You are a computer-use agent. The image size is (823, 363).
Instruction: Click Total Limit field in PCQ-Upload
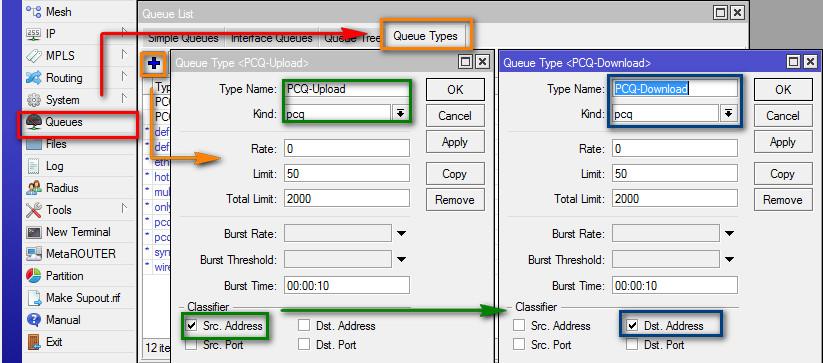[x=346, y=199]
